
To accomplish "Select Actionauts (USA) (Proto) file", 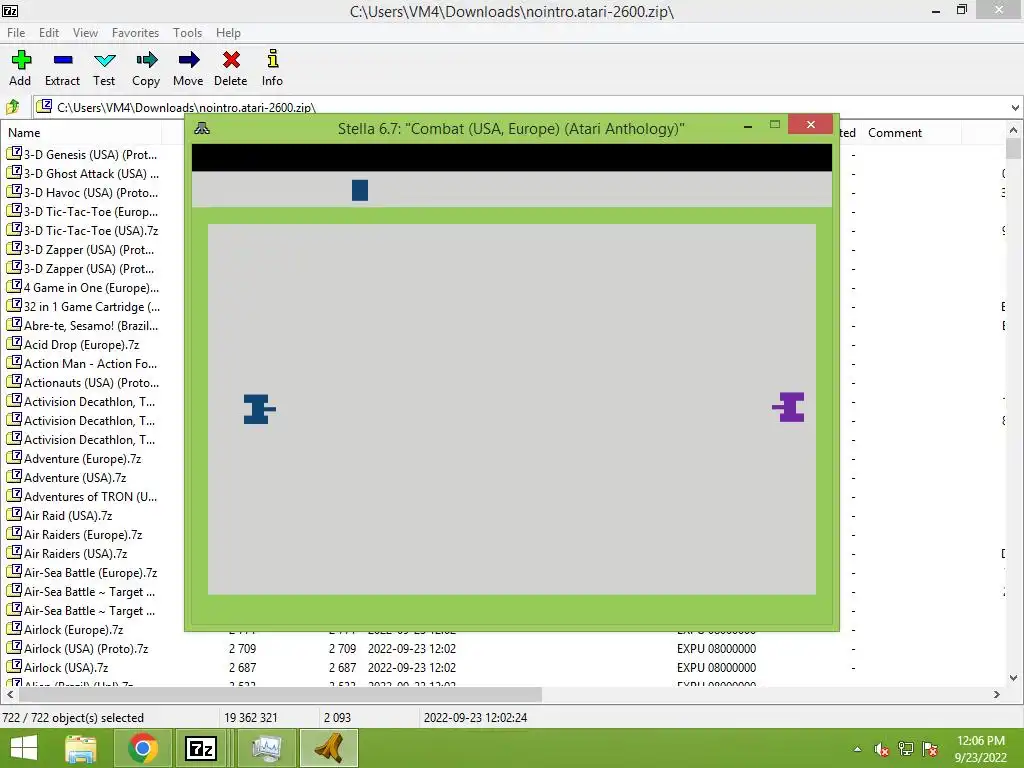I will pyautogui.click(x=91, y=383).
